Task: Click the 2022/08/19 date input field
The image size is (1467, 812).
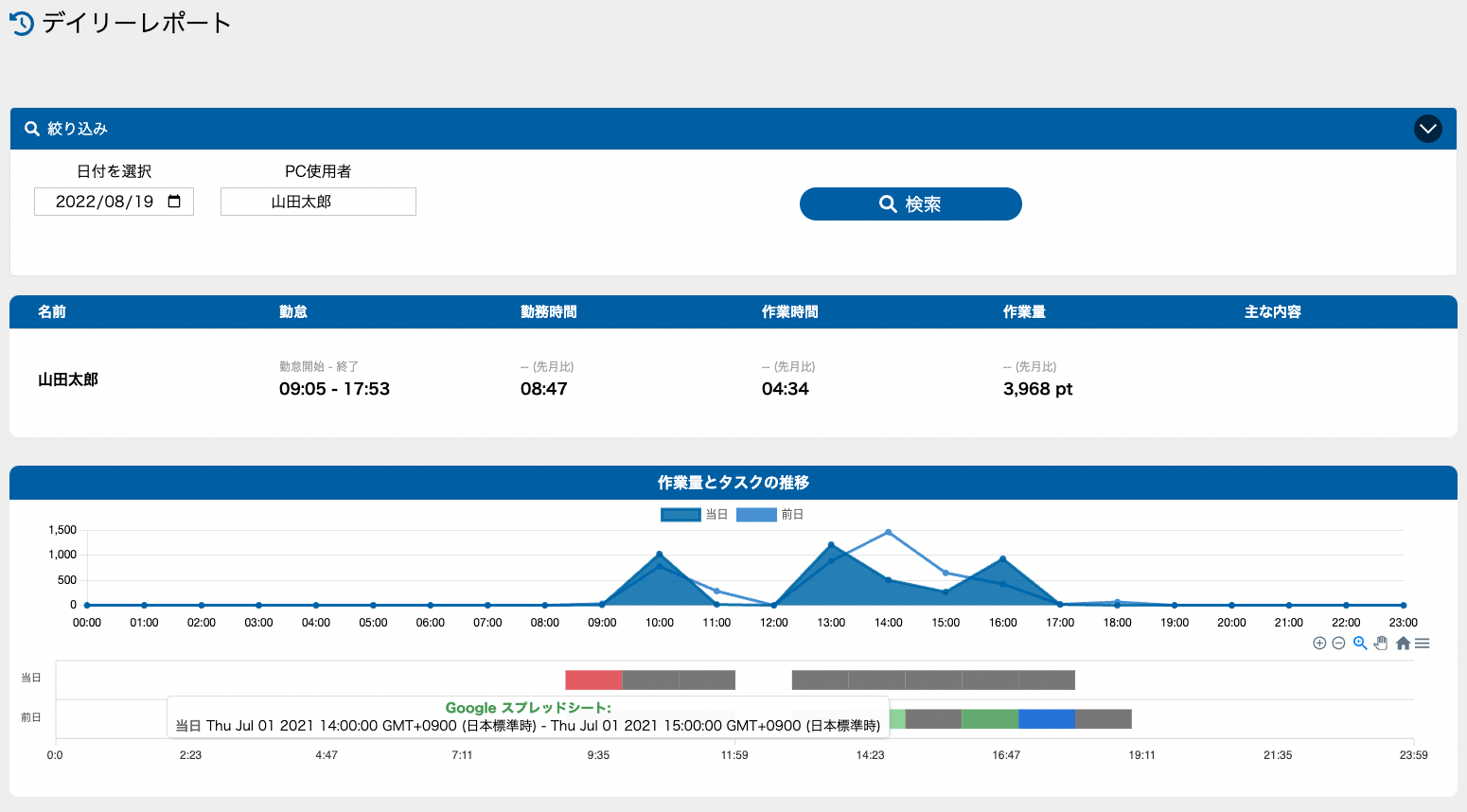Action: 114,202
